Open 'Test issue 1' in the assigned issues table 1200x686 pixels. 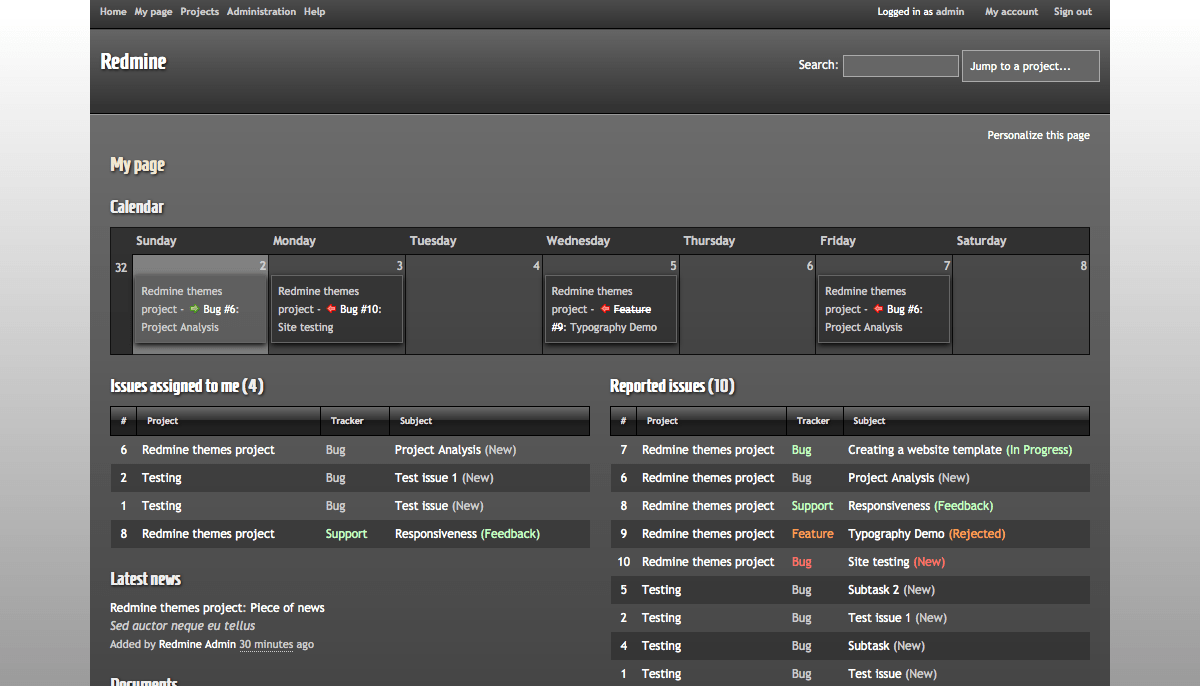[x=426, y=478]
